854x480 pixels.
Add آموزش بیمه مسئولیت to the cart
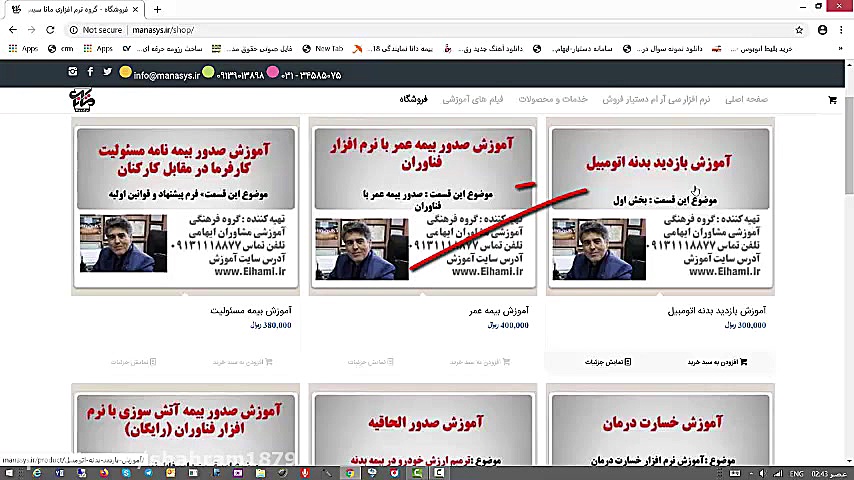coord(242,362)
